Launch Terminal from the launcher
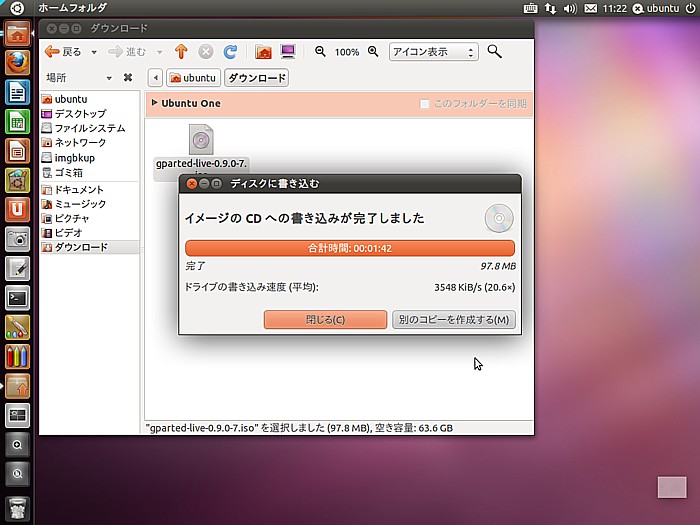700x525 pixels. click(x=17, y=298)
